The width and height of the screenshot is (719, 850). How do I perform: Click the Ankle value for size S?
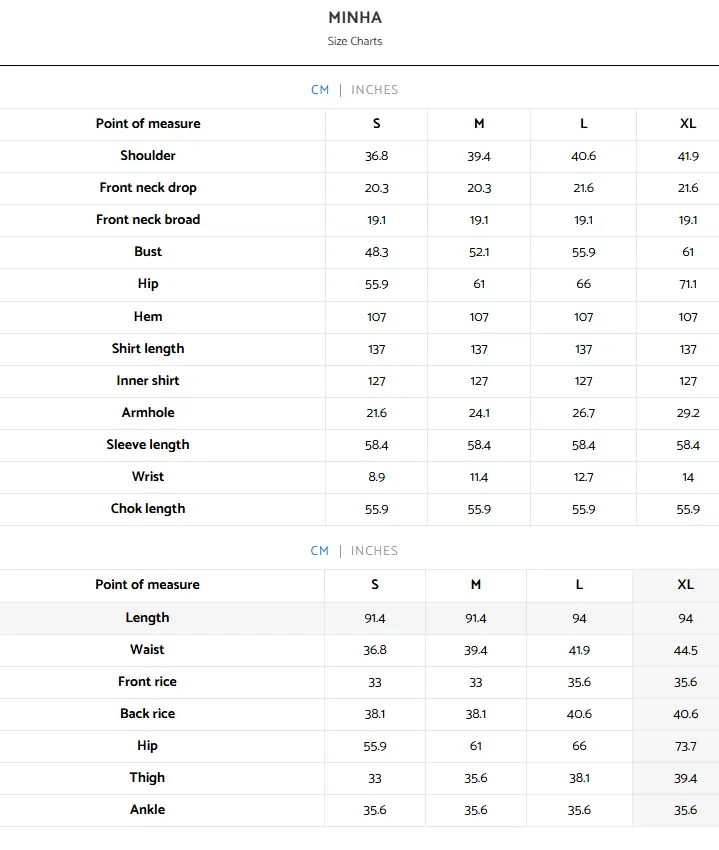tap(374, 810)
